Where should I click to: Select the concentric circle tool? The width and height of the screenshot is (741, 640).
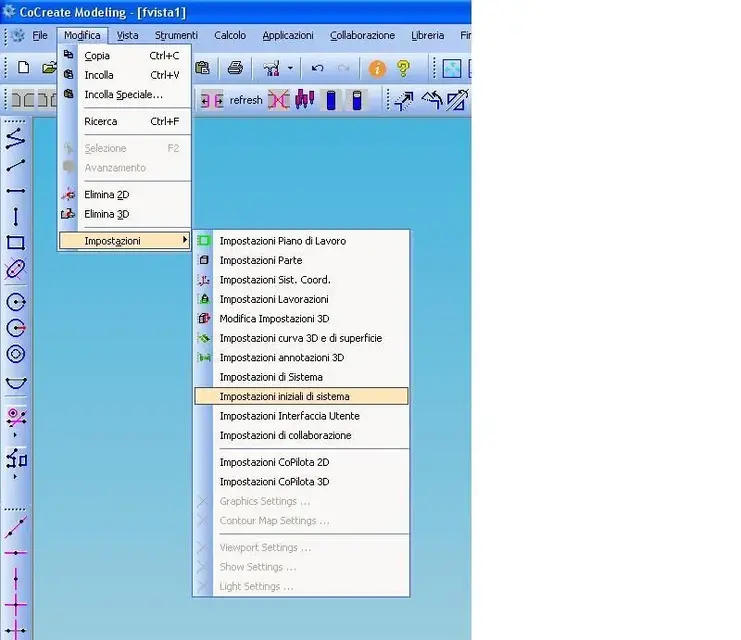click(16, 354)
